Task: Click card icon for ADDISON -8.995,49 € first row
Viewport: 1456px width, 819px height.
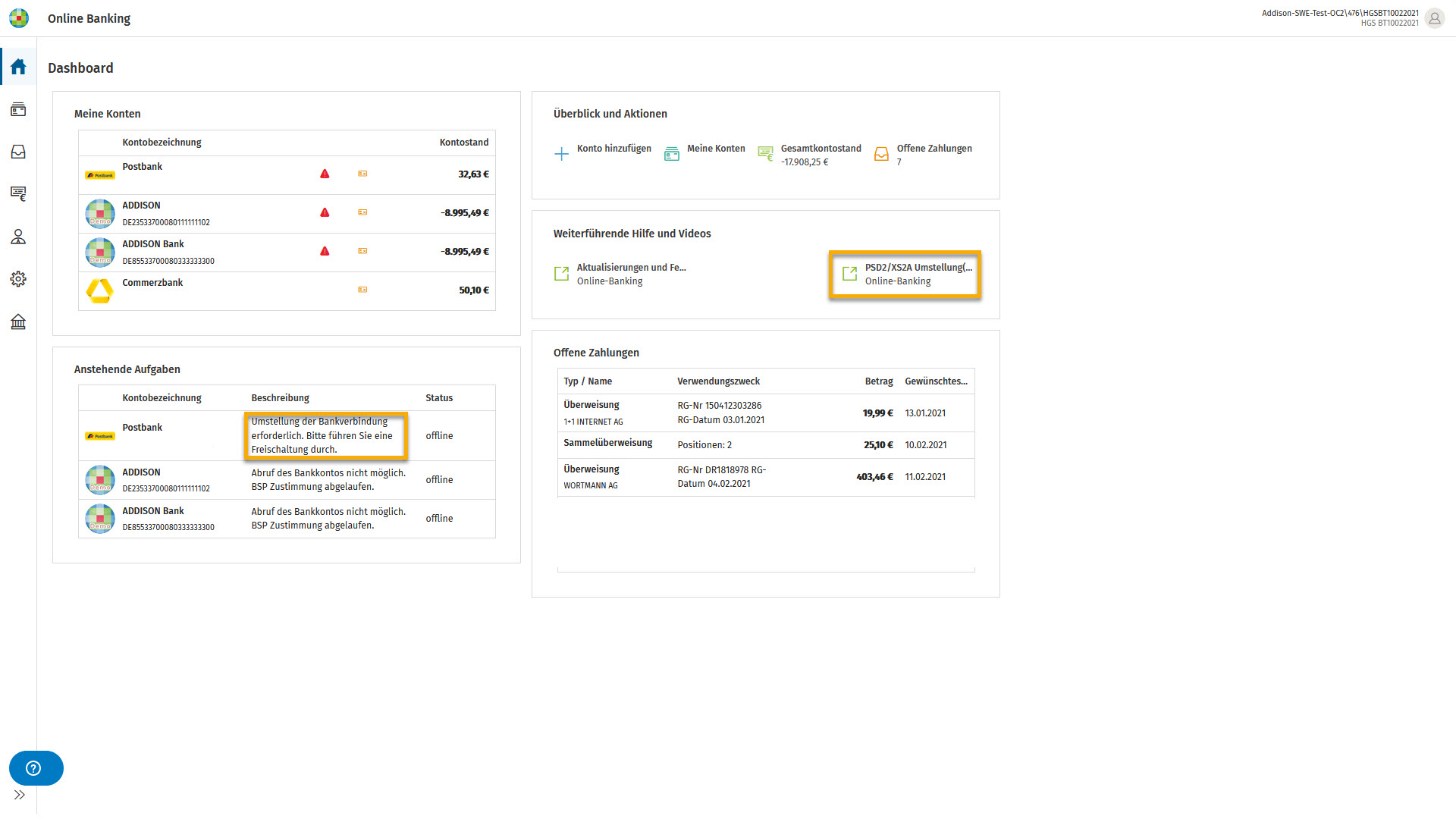Action: [362, 213]
